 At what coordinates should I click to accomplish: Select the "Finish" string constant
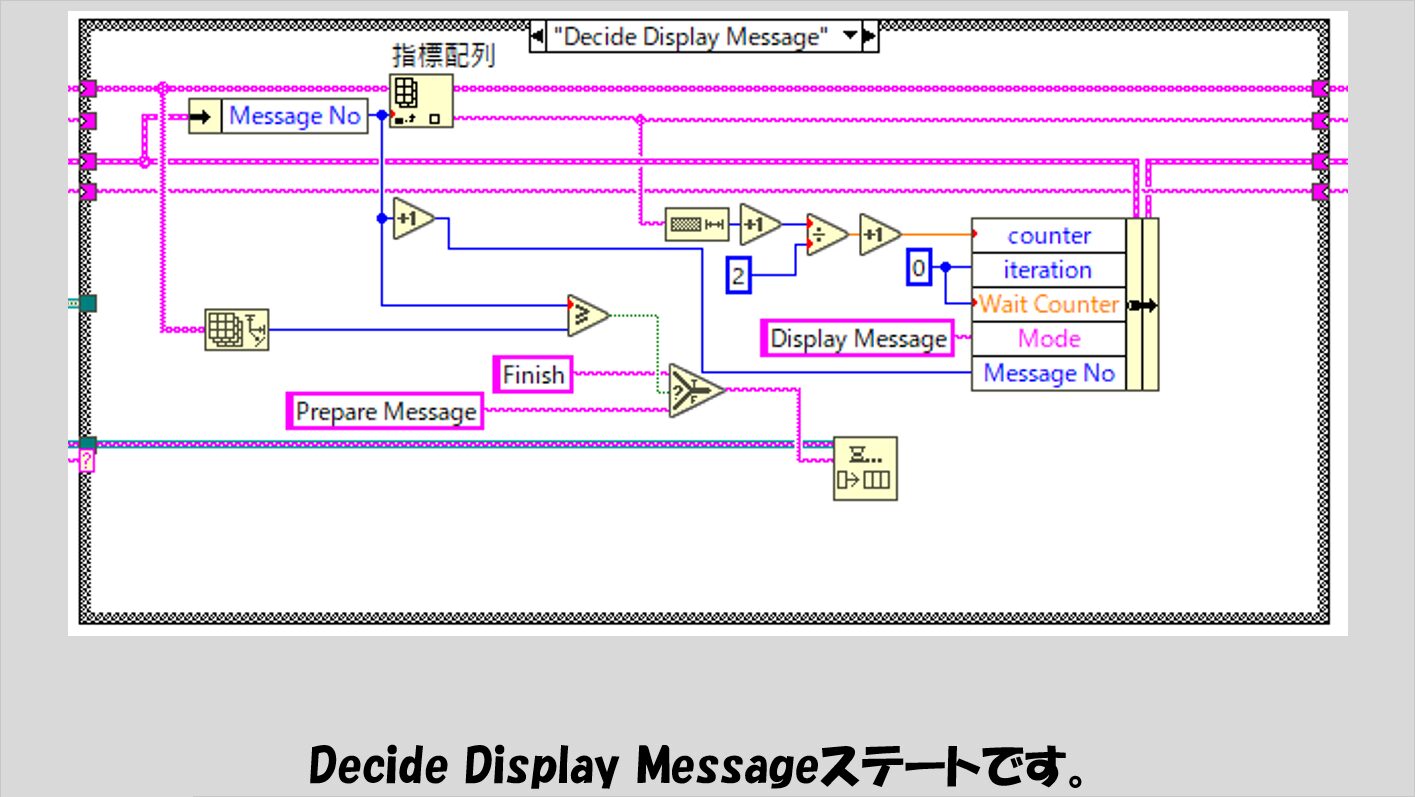pos(533,375)
